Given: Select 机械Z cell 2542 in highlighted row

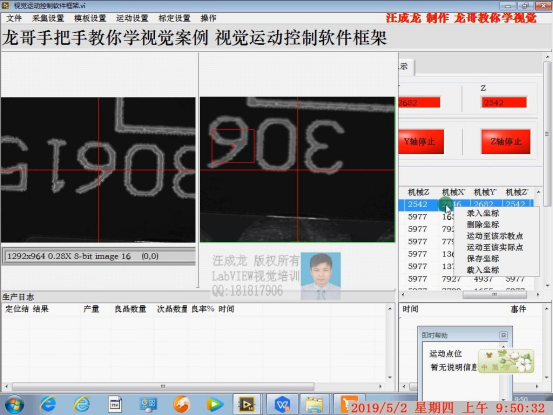Looking at the screenshot, I should (x=418, y=204).
